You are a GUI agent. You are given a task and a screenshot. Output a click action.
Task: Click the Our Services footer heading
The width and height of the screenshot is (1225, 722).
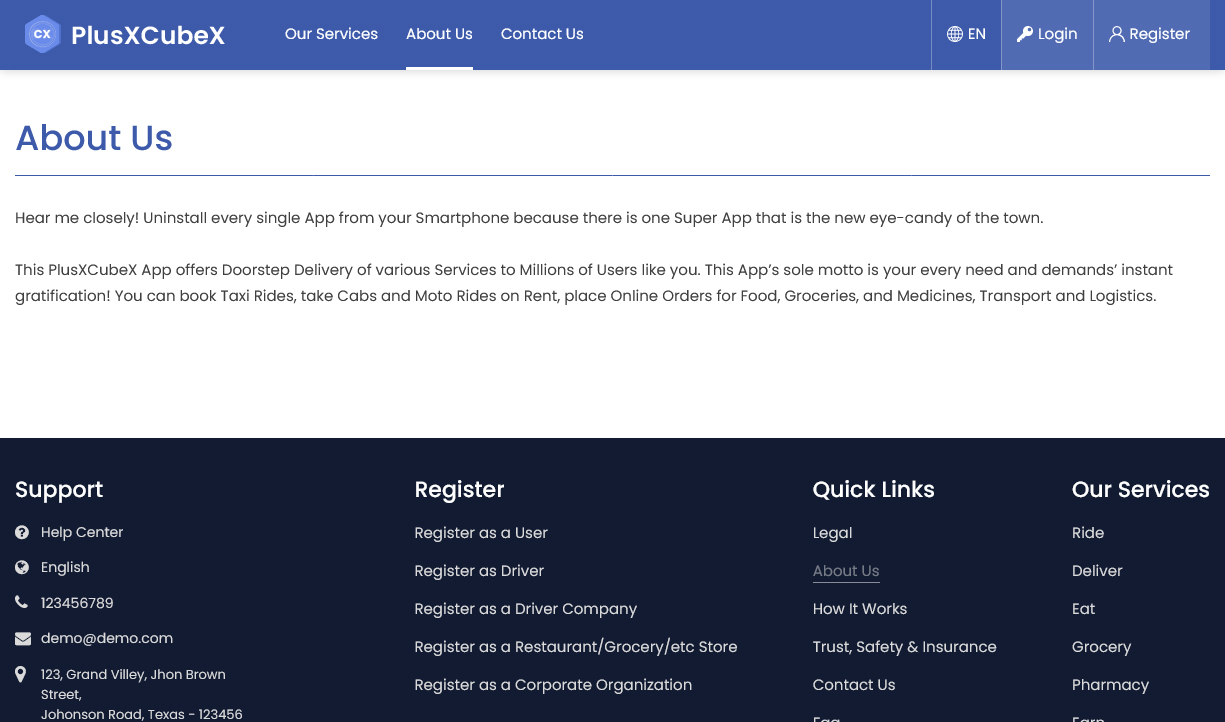click(1141, 489)
